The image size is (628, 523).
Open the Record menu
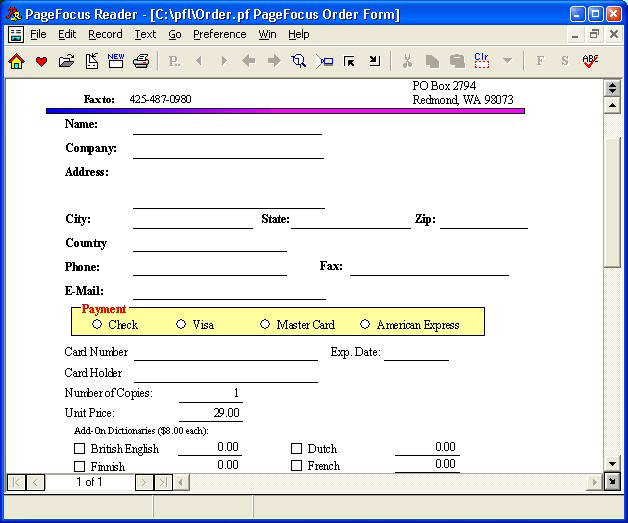[105, 34]
